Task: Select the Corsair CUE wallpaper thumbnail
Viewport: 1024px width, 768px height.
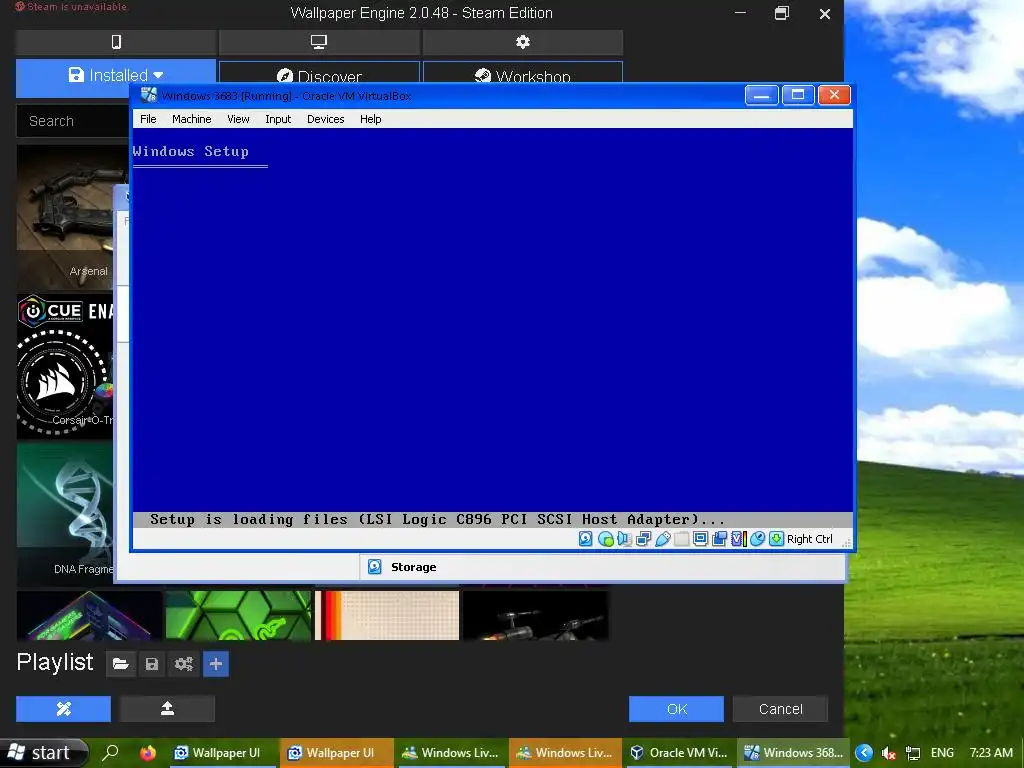Action: (65, 366)
